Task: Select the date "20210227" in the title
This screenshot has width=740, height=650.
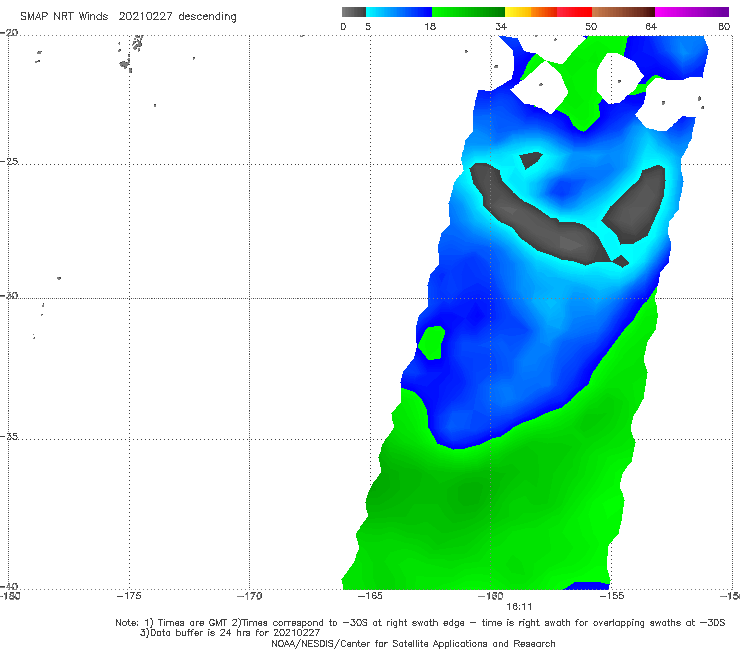Action: [145, 17]
